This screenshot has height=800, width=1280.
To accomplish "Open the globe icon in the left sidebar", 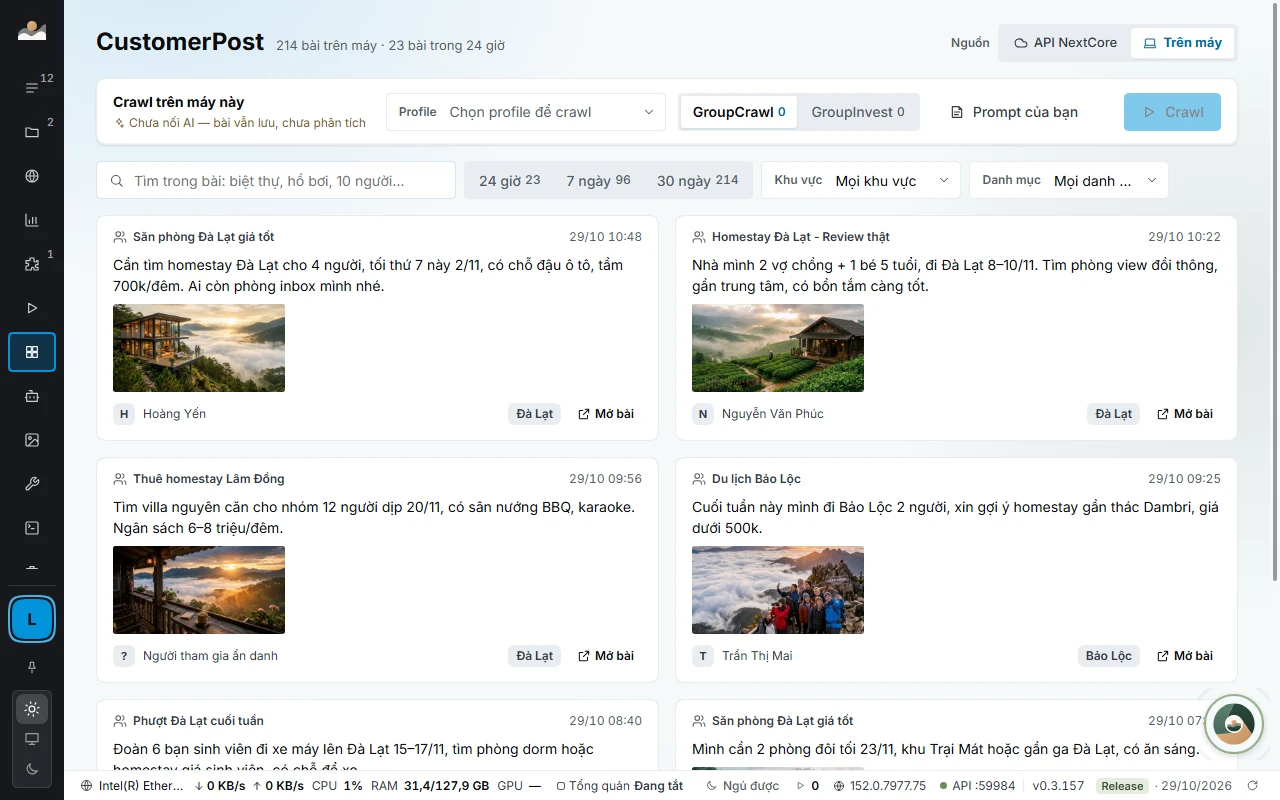I will (32, 176).
